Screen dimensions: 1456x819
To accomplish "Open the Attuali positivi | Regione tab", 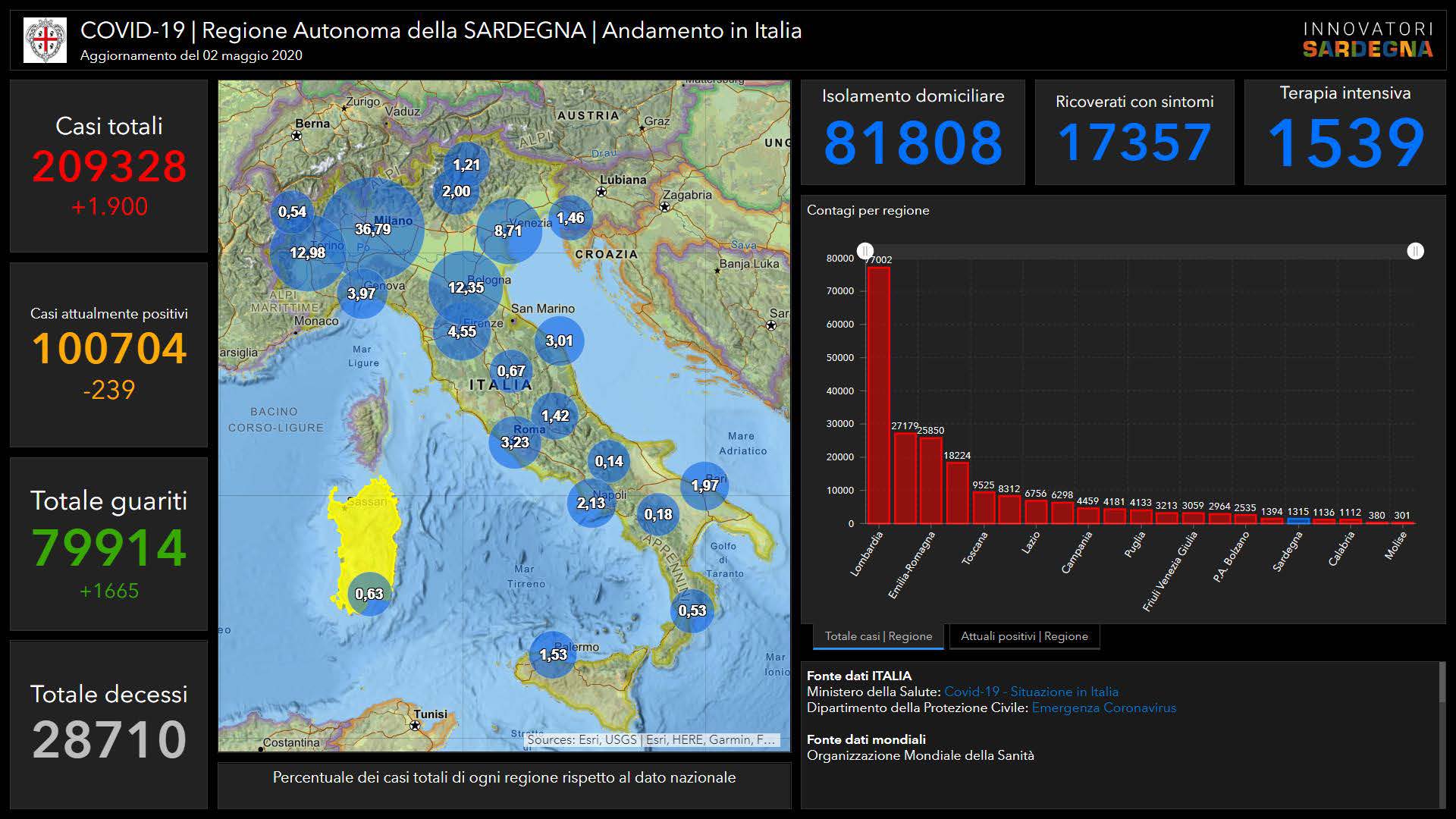I will click(1024, 636).
